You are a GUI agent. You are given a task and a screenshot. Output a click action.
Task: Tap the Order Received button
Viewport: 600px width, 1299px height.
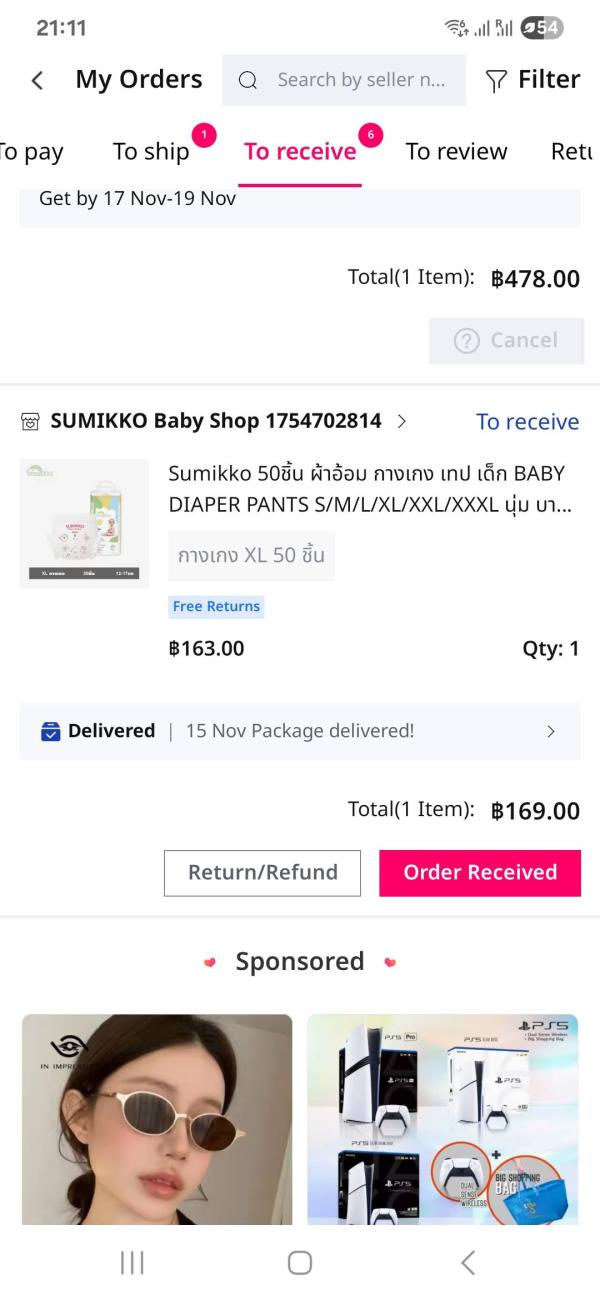coord(480,872)
